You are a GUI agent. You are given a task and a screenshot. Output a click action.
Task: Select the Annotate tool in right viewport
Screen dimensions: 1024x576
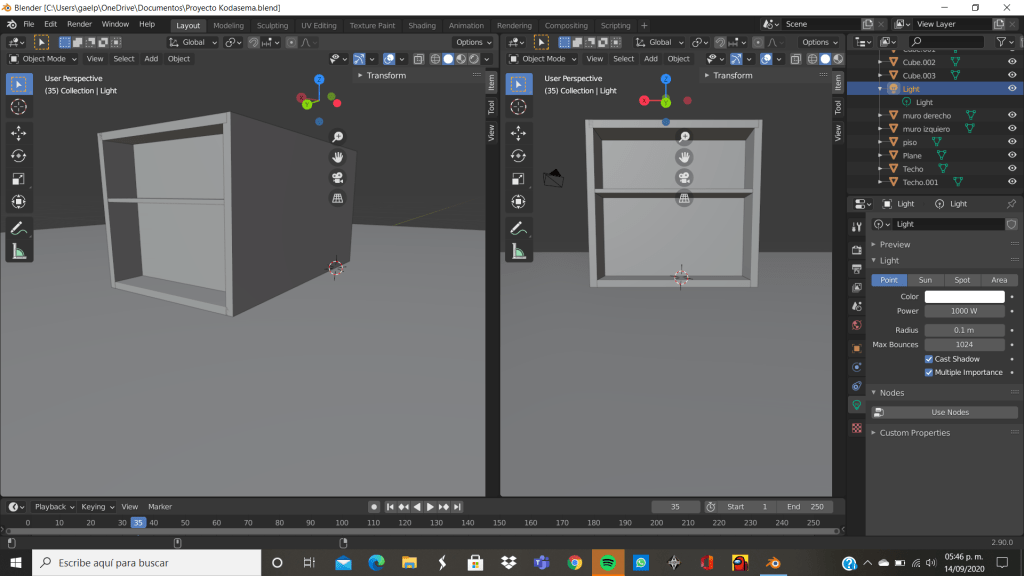pyautogui.click(x=519, y=228)
